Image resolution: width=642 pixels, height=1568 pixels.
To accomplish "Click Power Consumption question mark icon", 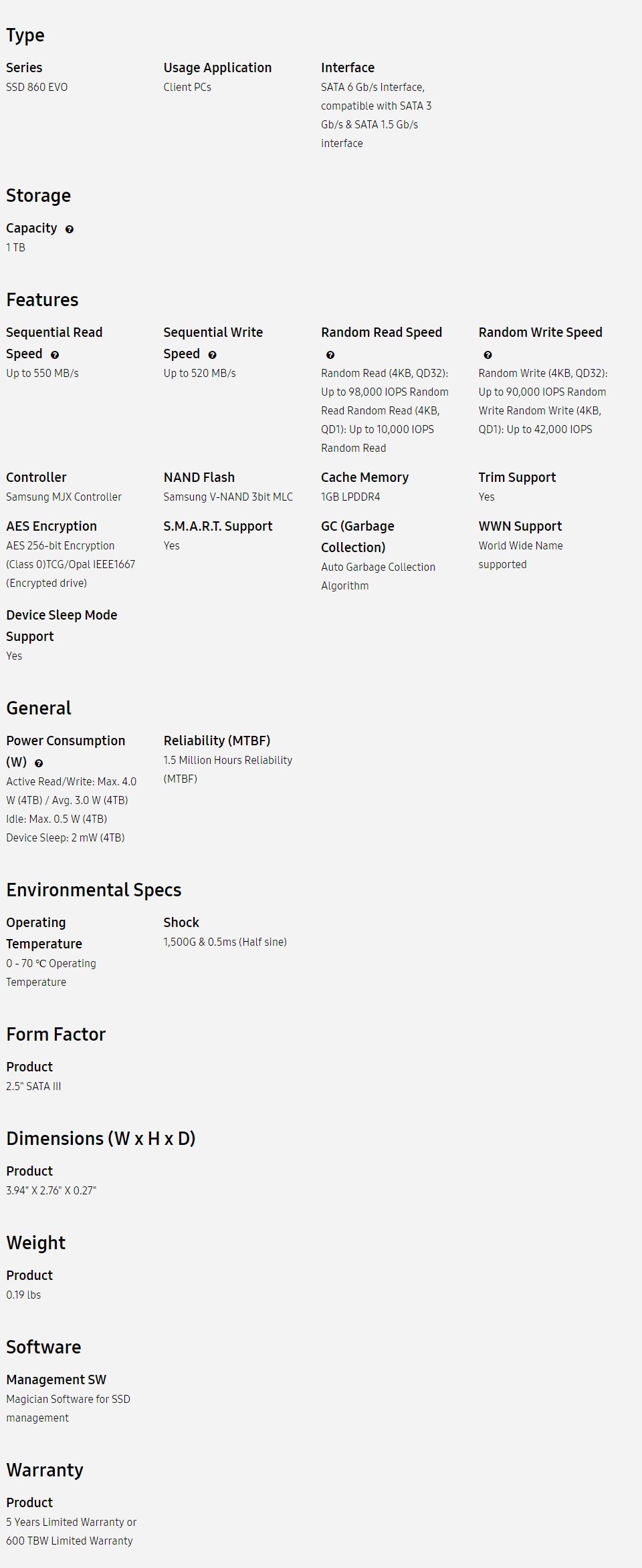I will [39, 763].
